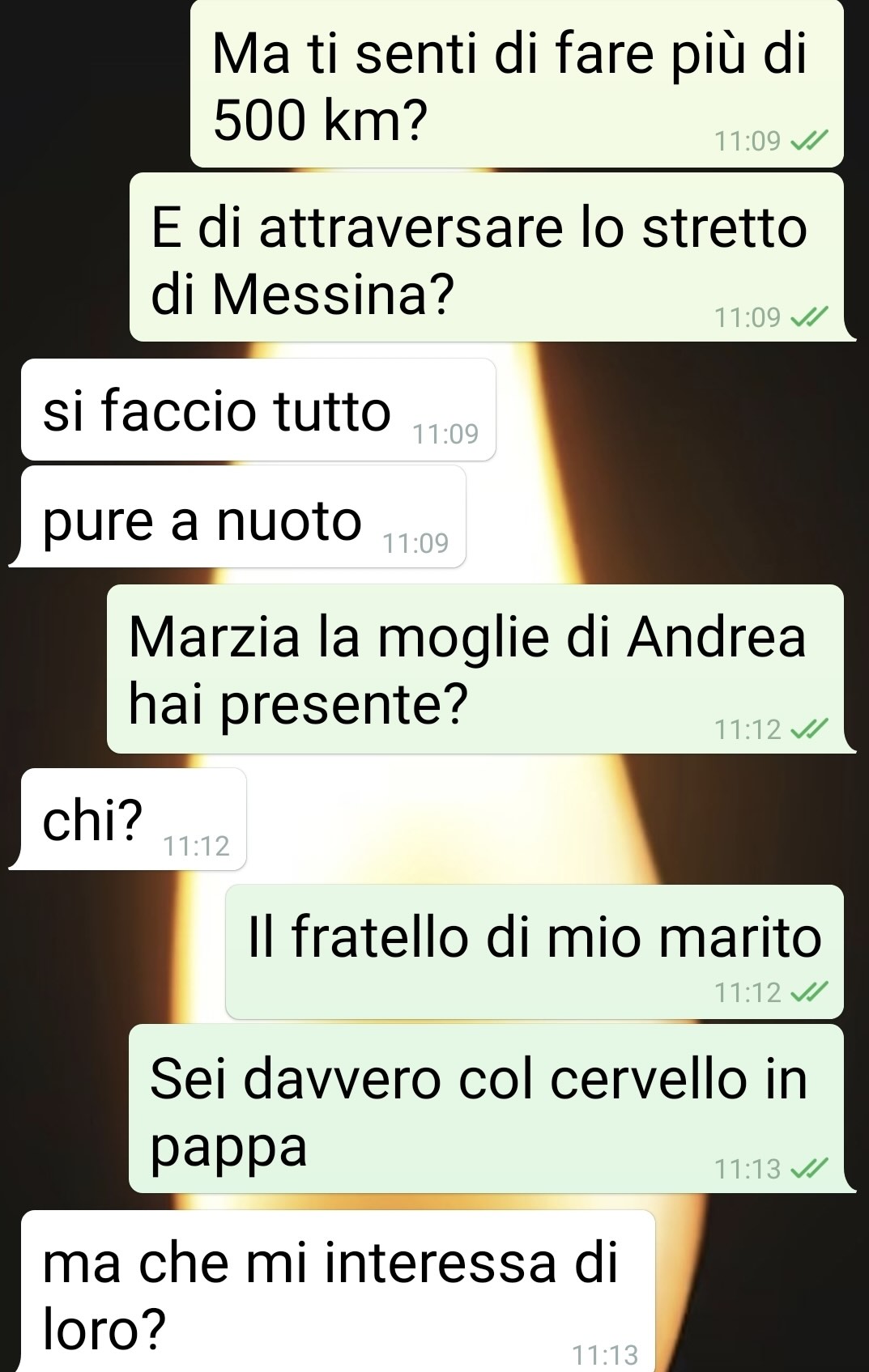This screenshot has height=1372, width=869.
Task: Select the 'E di attraversare lo stretto di Messina?' bubble
Action: point(487,257)
